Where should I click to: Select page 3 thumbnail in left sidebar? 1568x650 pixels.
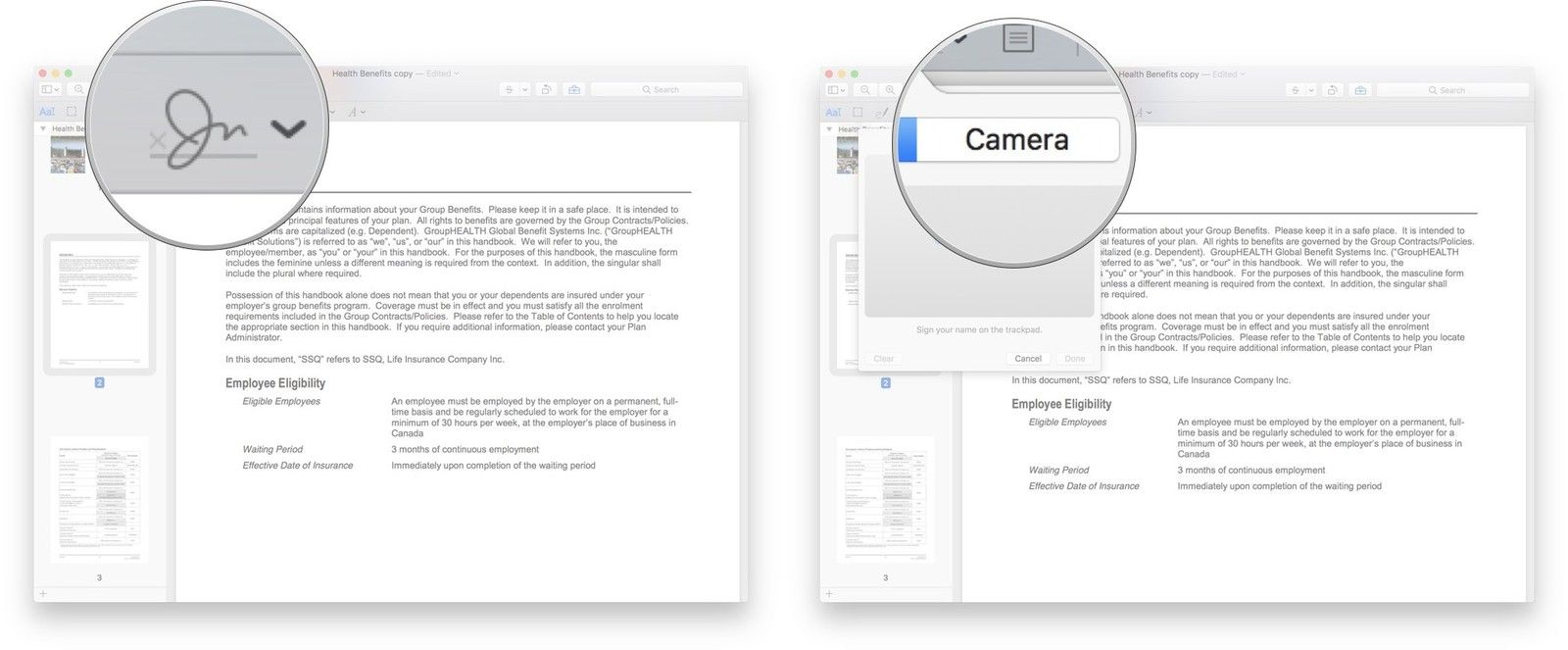point(99,499)
